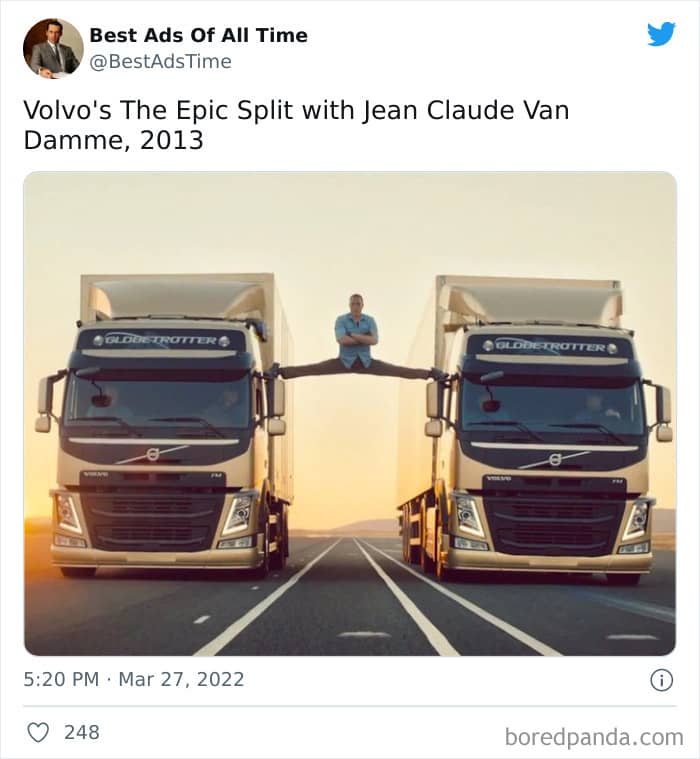Viewport: 700px width, 759px height.
Task: Click Volvo emblem on left truck grille
Action: click(x=153, y=454)
